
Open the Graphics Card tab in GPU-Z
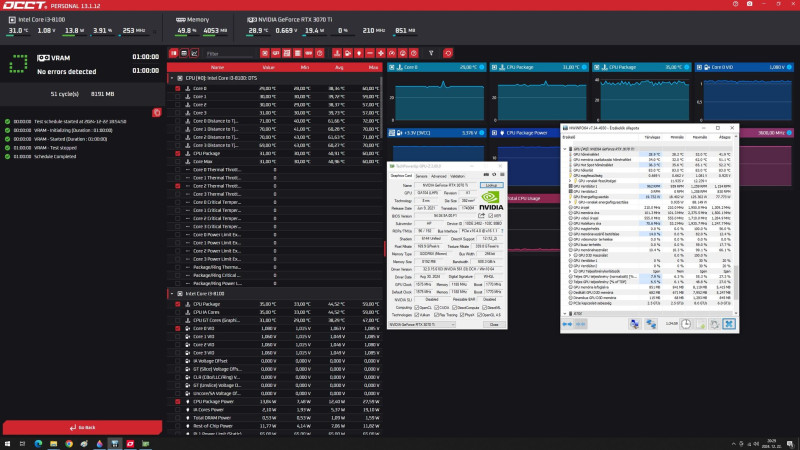coord(402,176)
